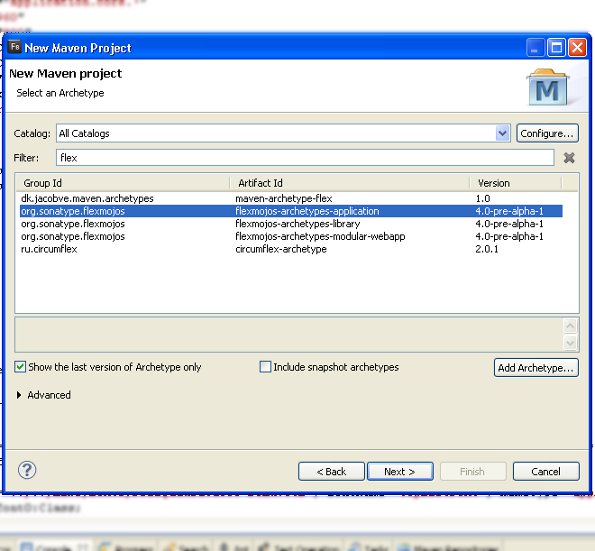The width and height of the screenshot is (595, 551).
Task: Click version 1.0 cell
Action: click(483, 198)
